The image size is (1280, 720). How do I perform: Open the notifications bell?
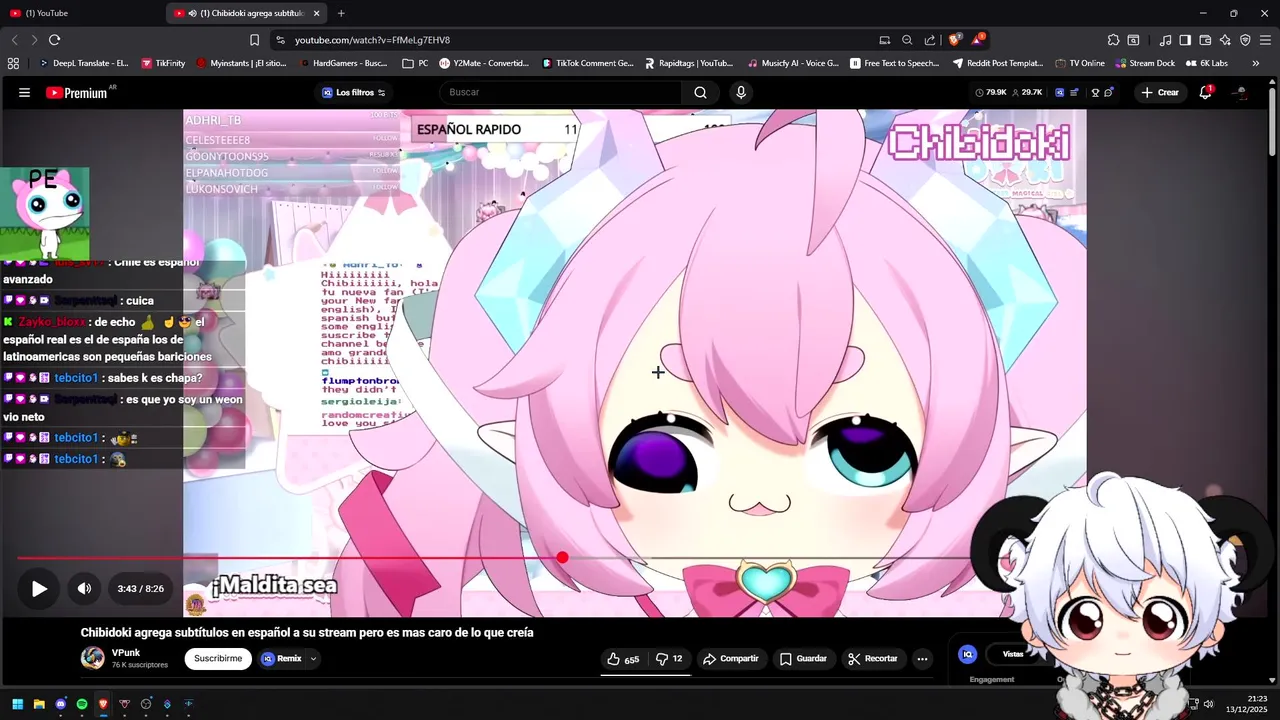(x=1205, y=92)
